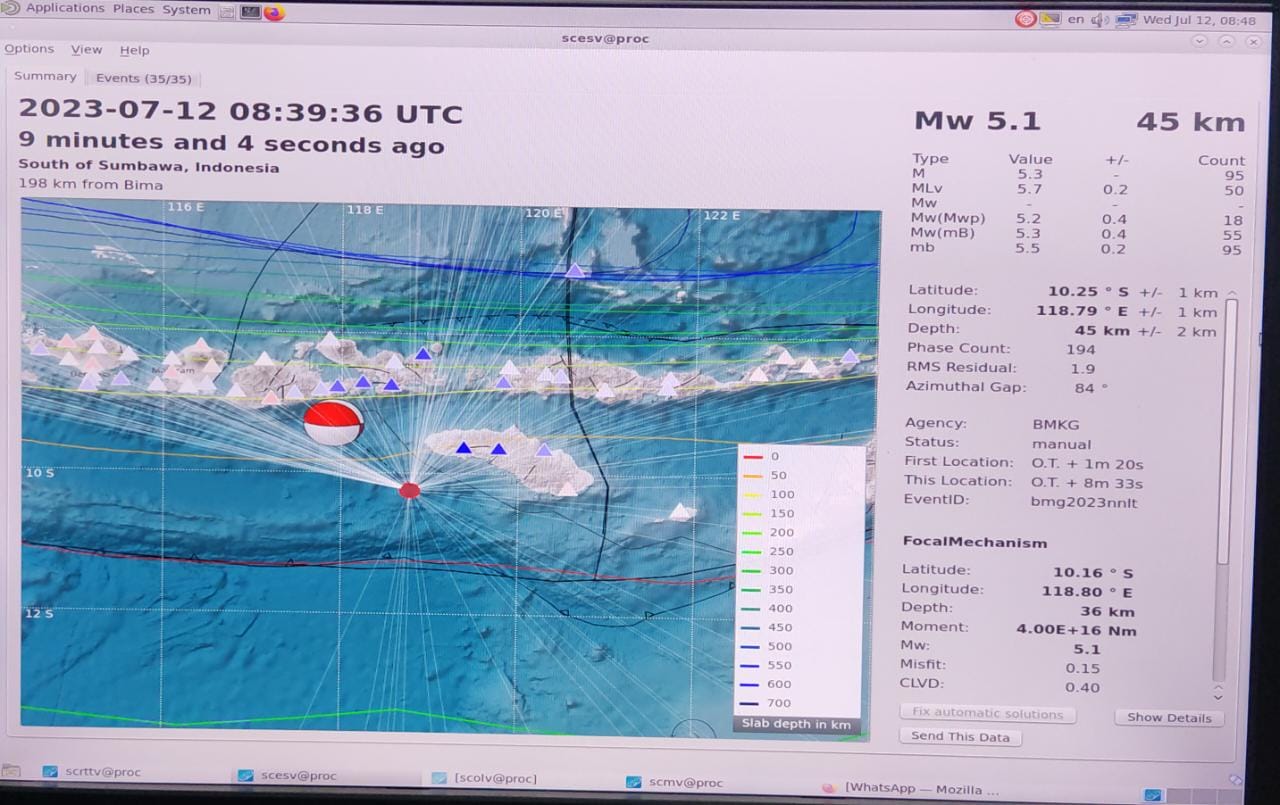1280x805 pixels.
Task: Click the display monitor tray icon
Action: click(x=1050, y=18)
